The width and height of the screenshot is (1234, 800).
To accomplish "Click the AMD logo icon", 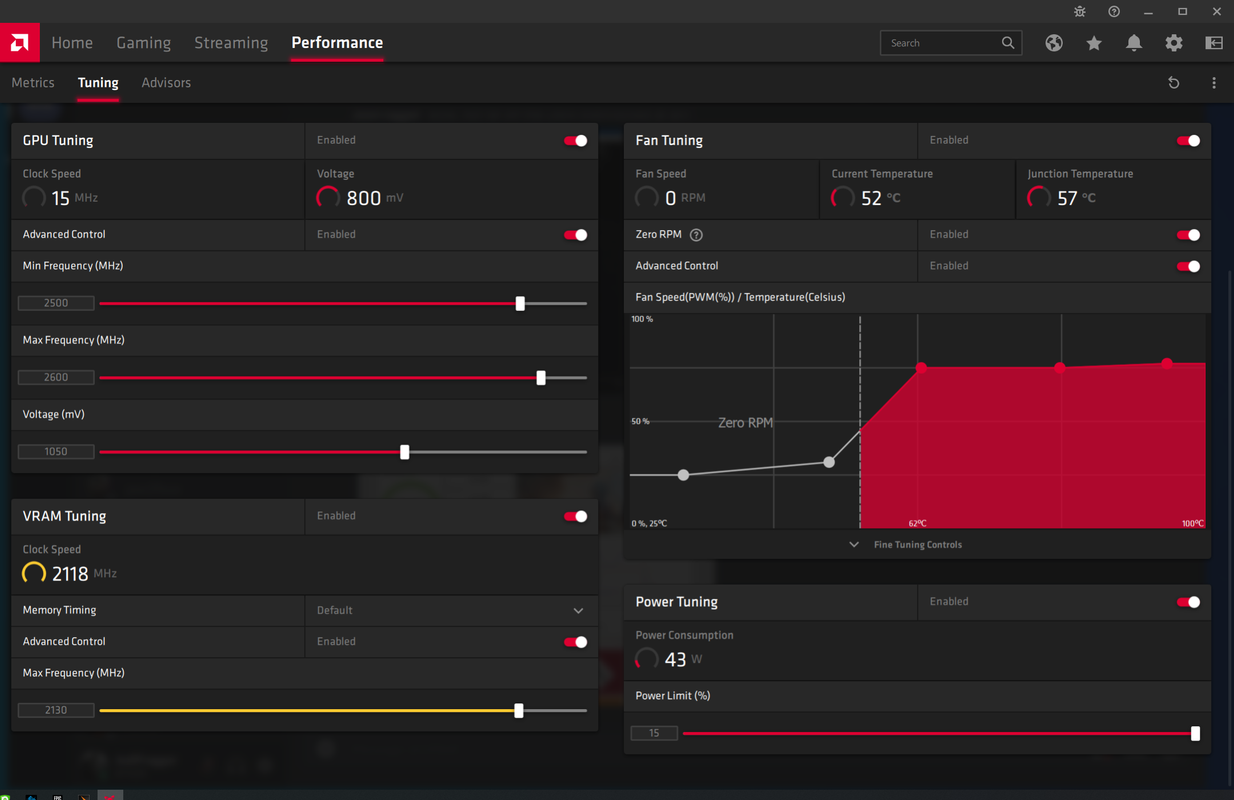I will [x=19, y=43].
